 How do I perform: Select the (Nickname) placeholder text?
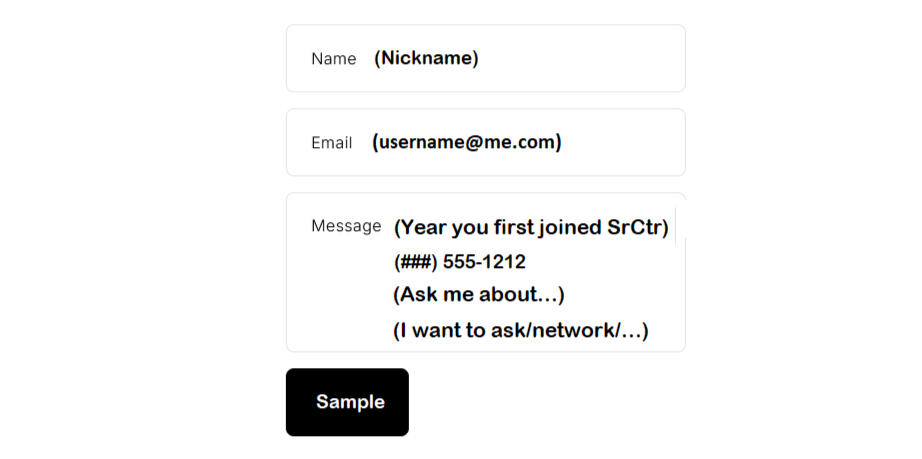[426, 58]
